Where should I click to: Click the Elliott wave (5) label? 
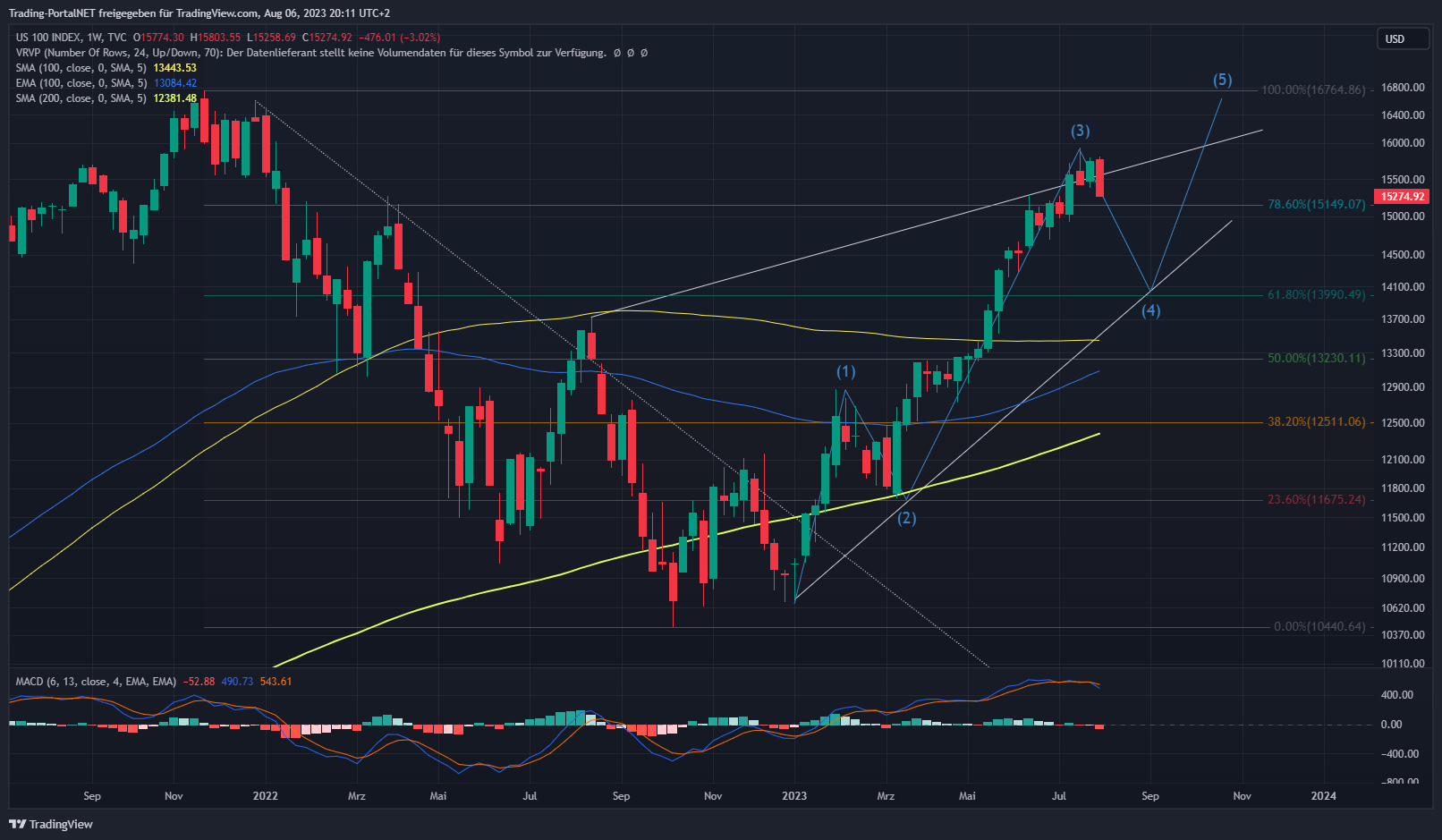[1222, 80]
